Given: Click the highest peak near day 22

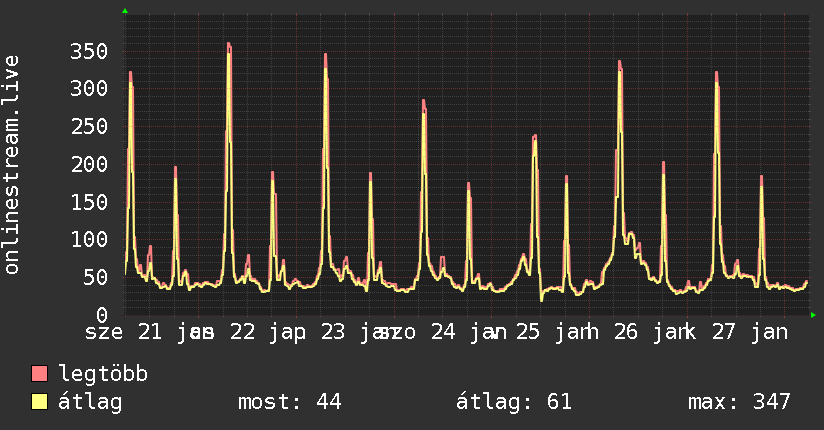Looking at the screenshot, I should (x=229, y=45).
